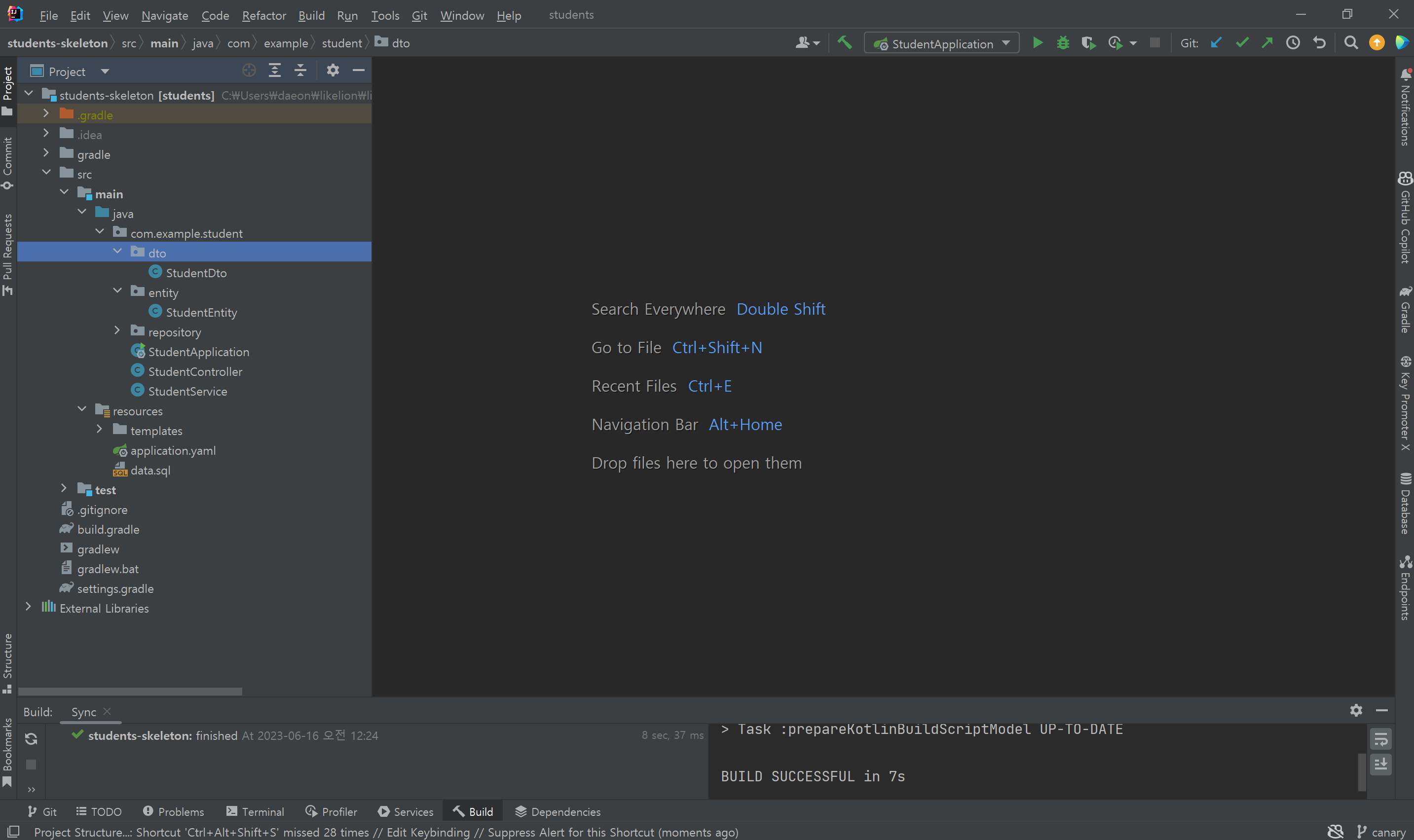
Task: Collapse the resources folder
Action: tap(82, 409)
